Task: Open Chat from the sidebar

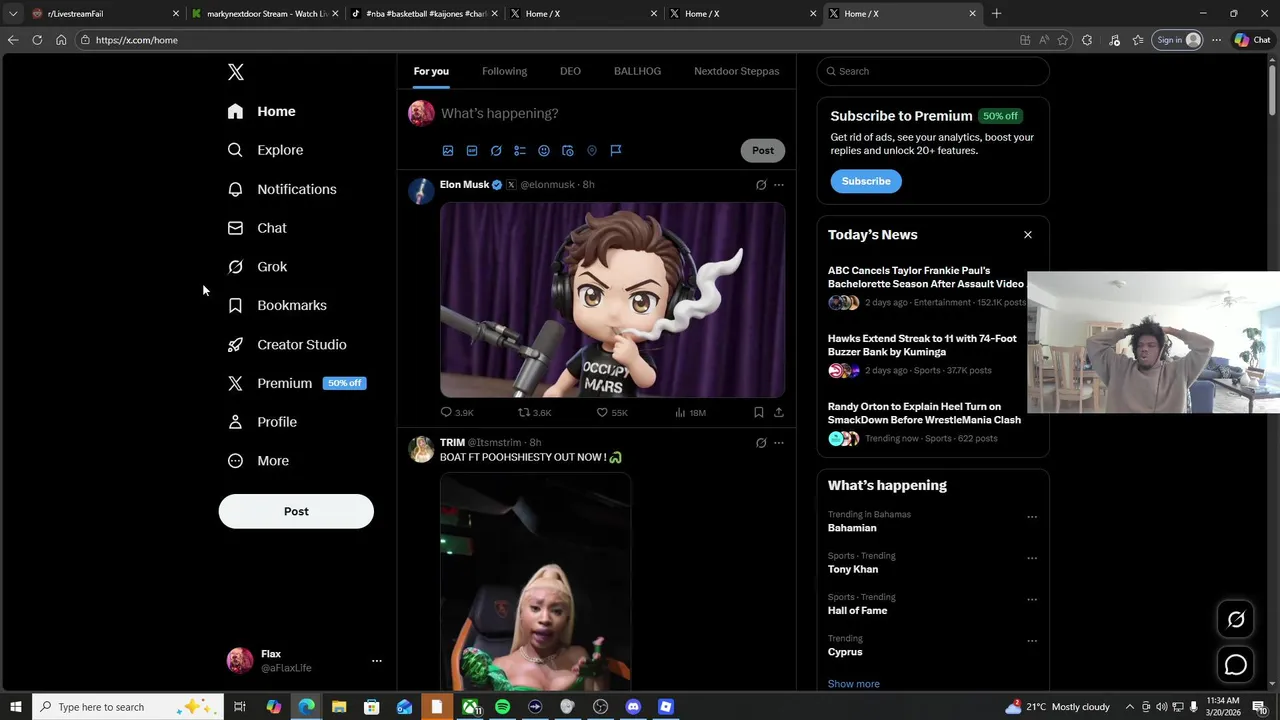Action: [257, 228]
